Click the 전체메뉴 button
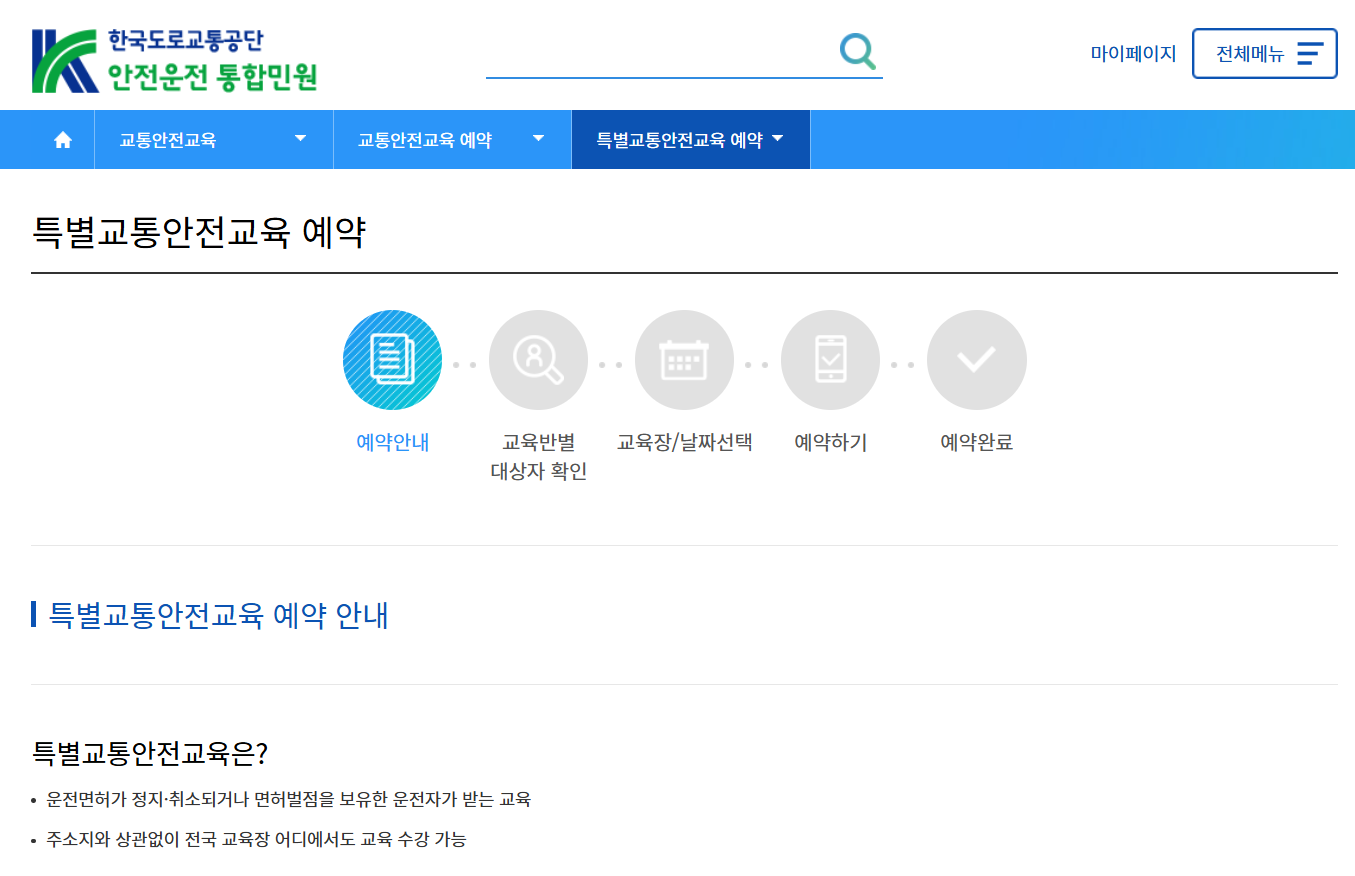 1265,53
